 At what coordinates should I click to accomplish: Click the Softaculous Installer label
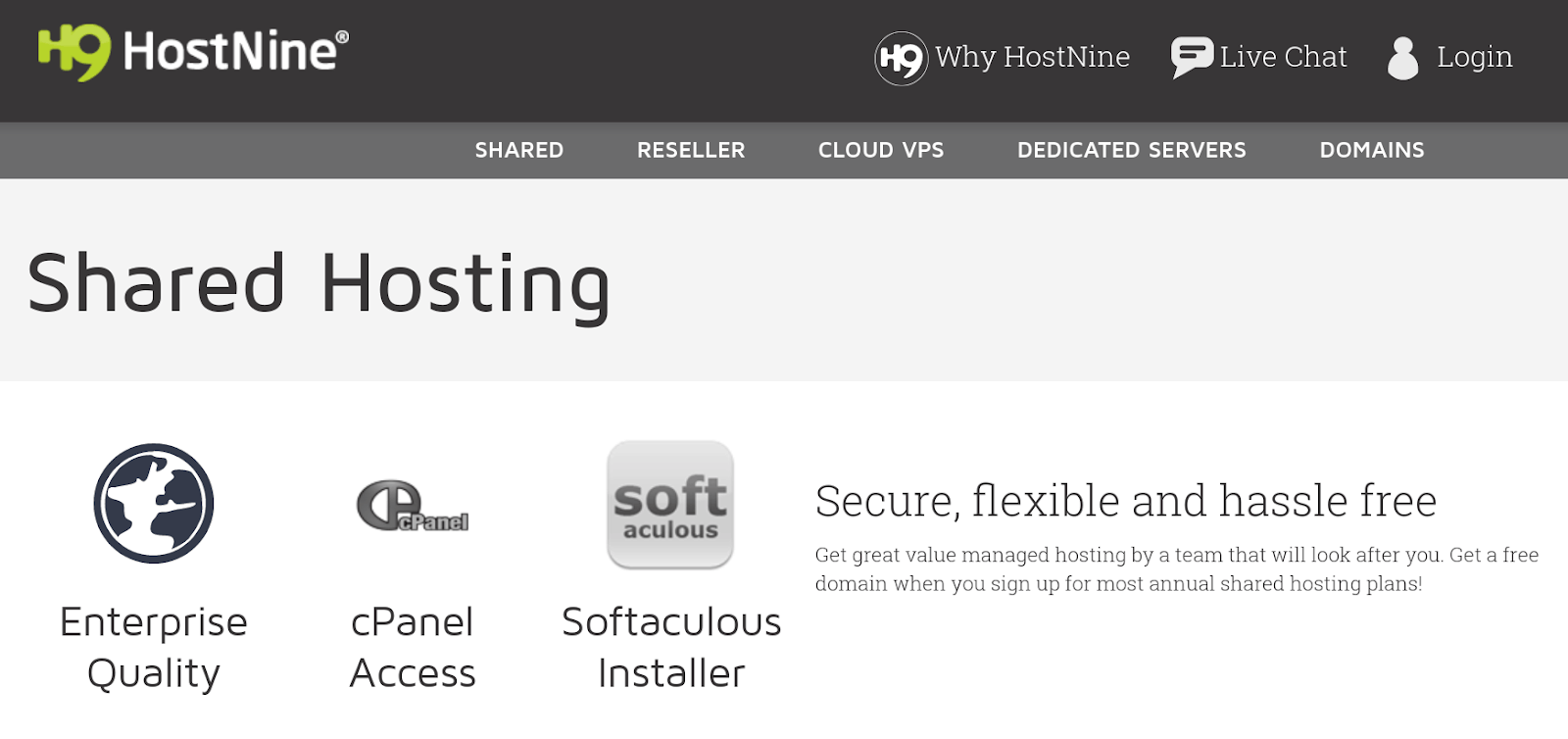(671, 648)
